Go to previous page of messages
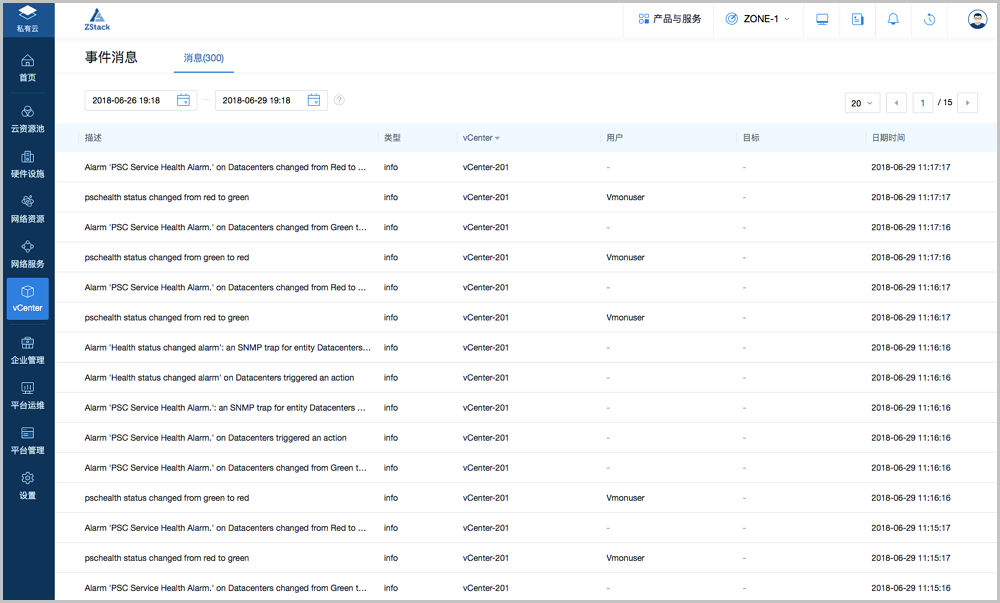This screenshot has width=1000, height=603. (897, 103)
